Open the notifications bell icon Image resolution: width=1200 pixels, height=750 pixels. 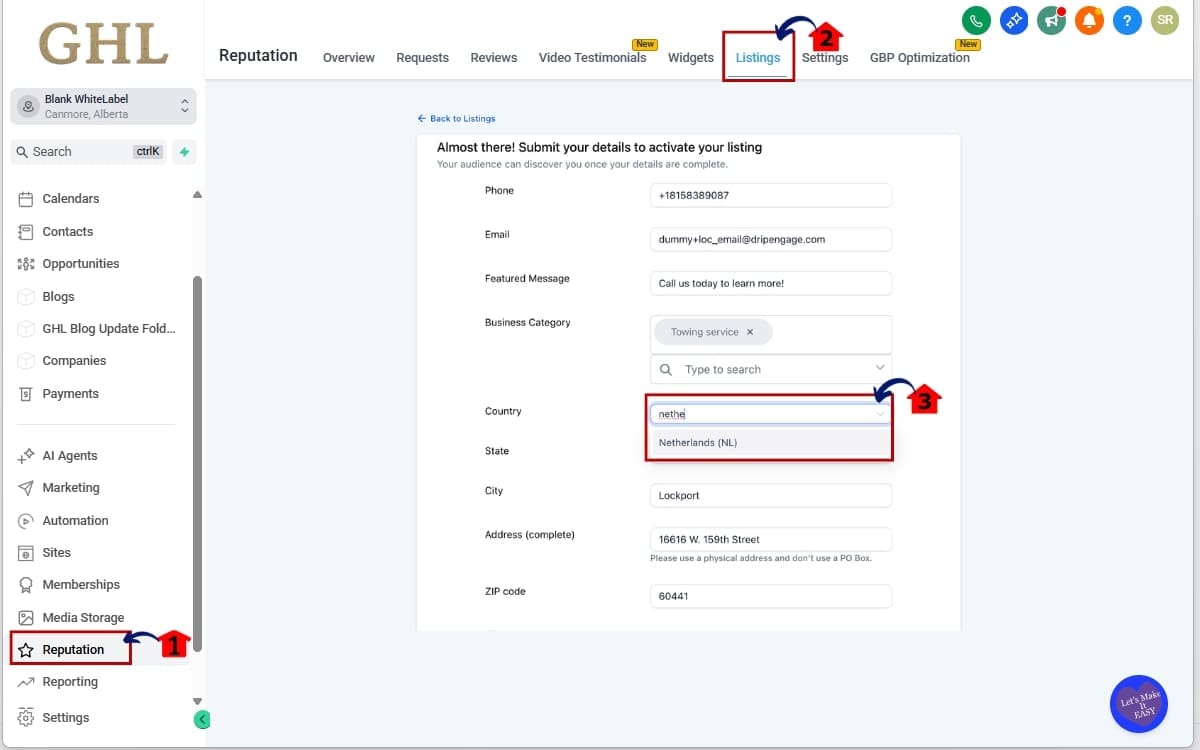click(x=1089, y=20)
